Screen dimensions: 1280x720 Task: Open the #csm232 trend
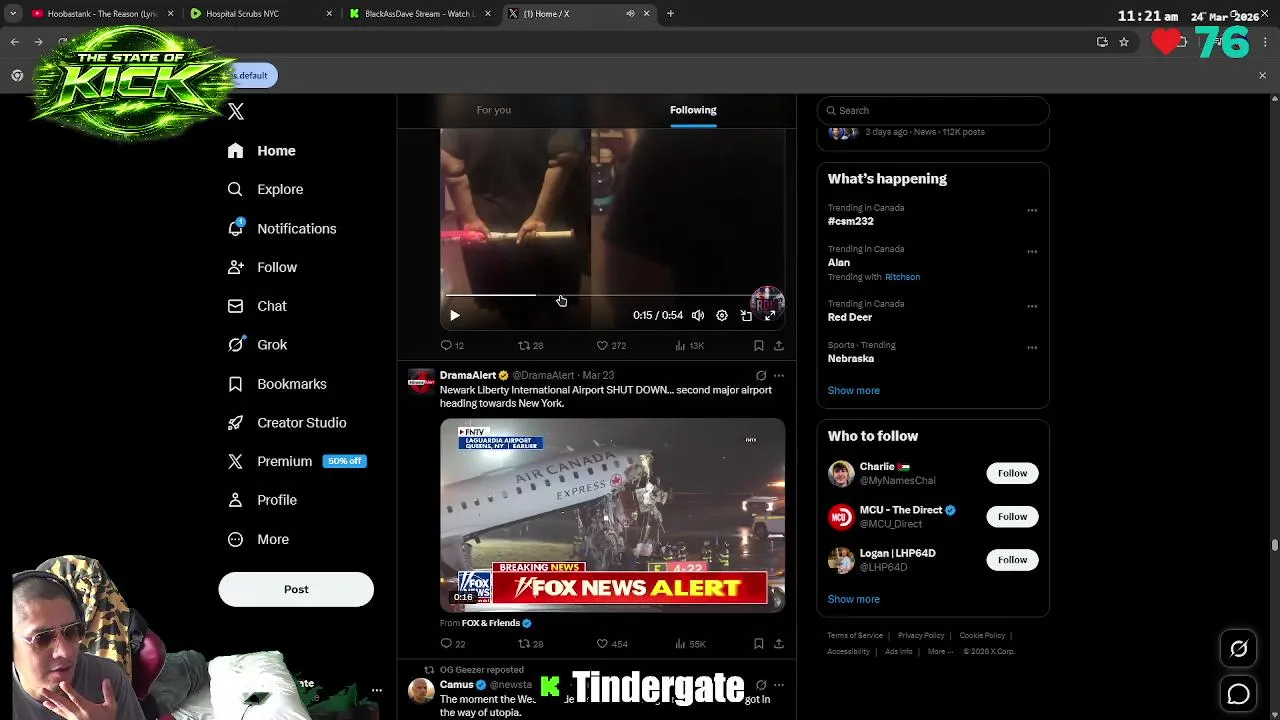(x=850, y=221)
